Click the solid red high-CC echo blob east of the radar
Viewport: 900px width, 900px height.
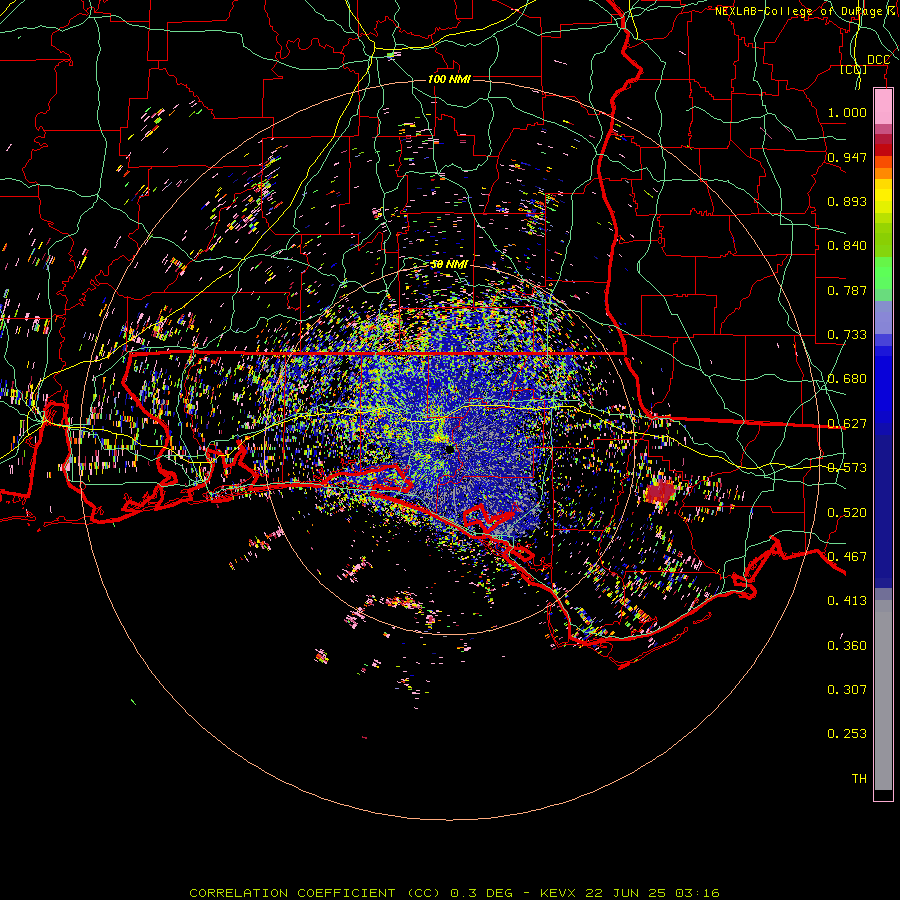(660, 492)
